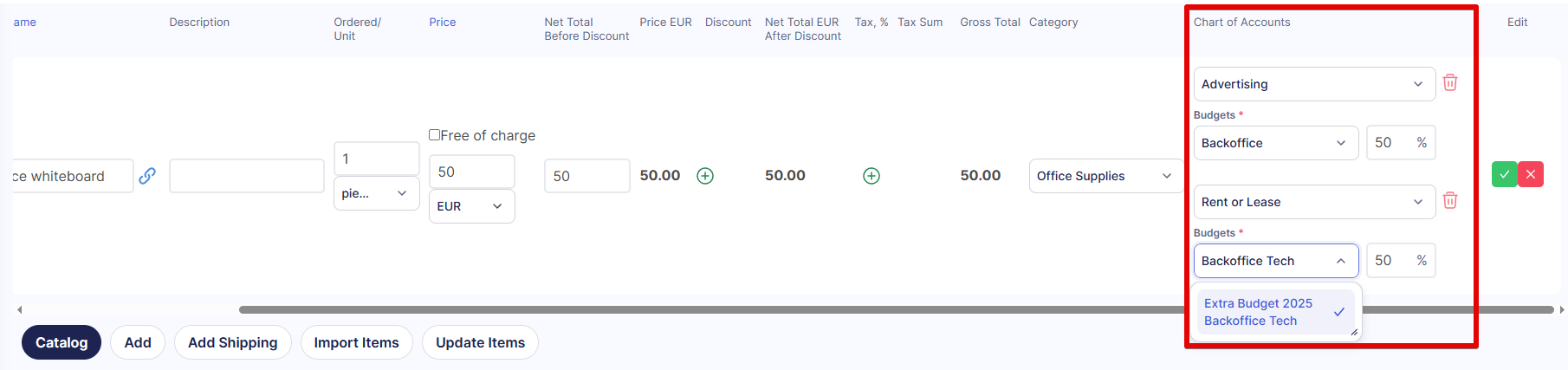Screen dimensions: 1568x370
Task: Open the Rent or Lease dropdown
Action: tap(1314, 202)
